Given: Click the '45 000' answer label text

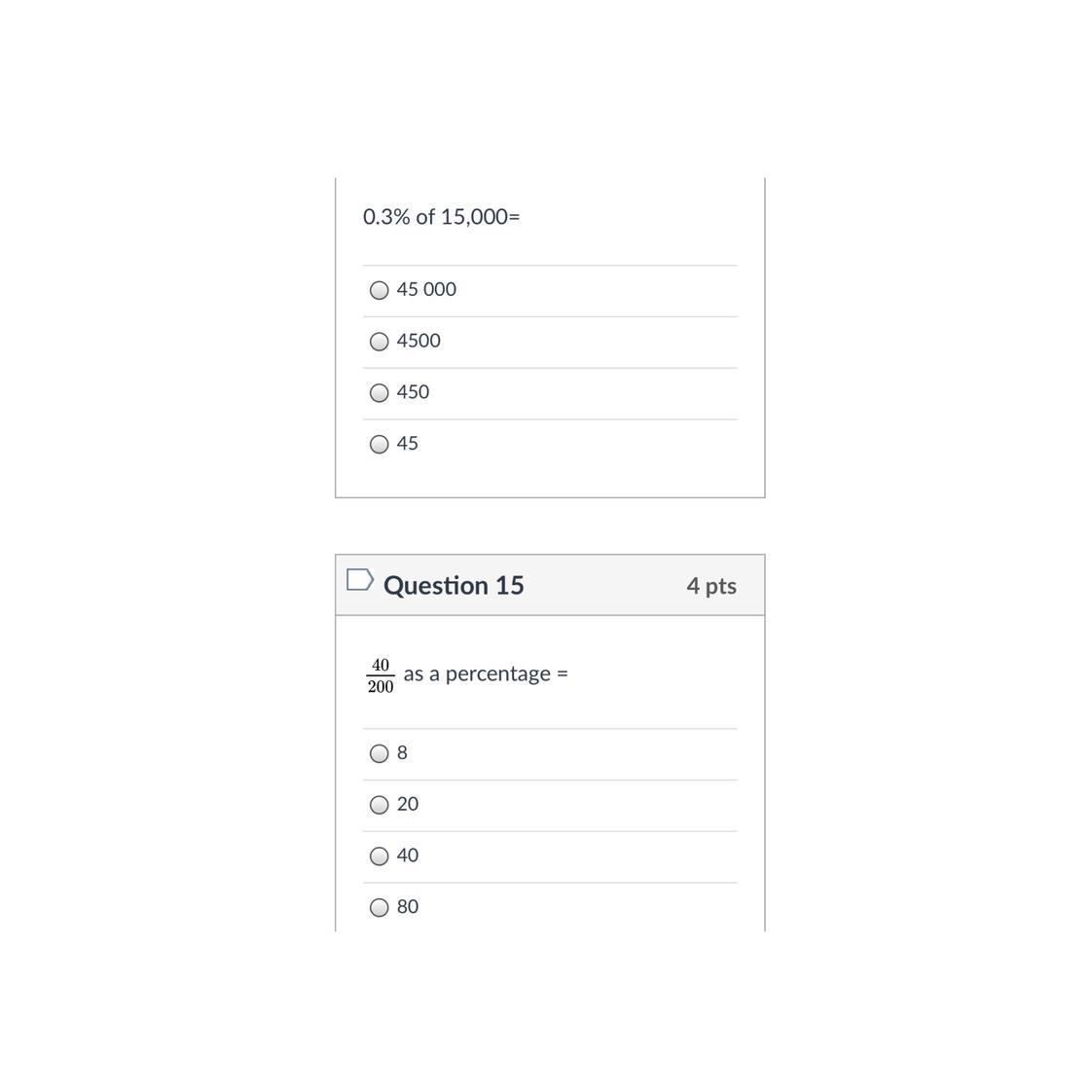Looking at the screenshot, I should (x=426, y=289).
